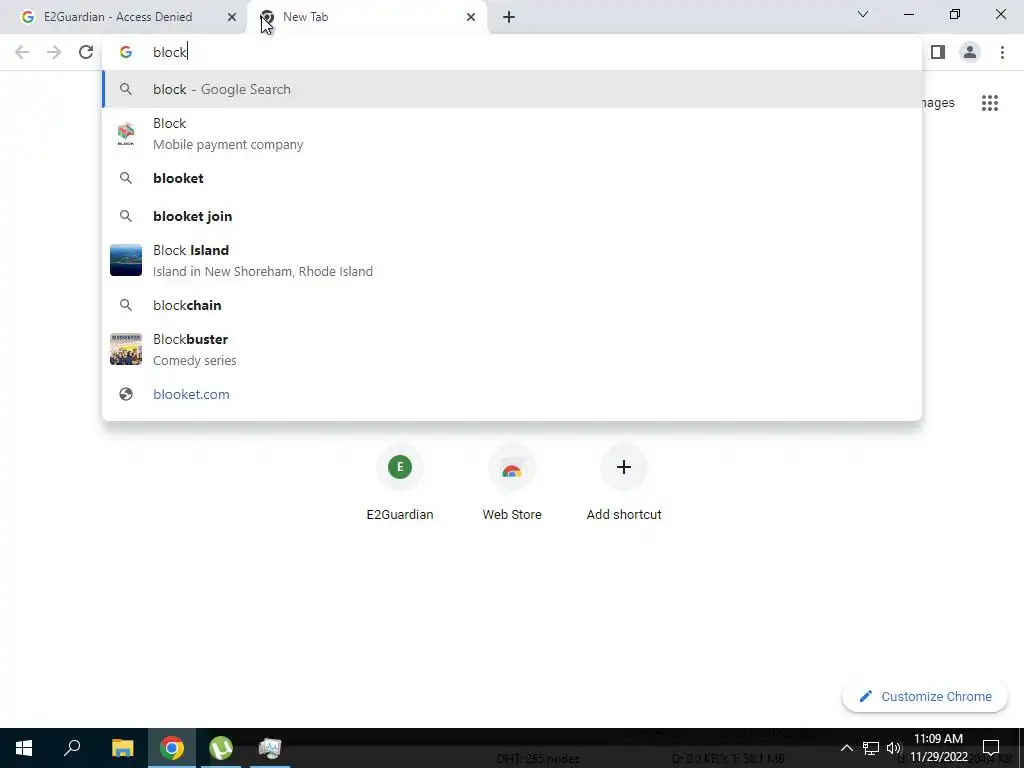Click magnifier icon beside blockchain
The image size is (1024, 768).
point(126,305)
